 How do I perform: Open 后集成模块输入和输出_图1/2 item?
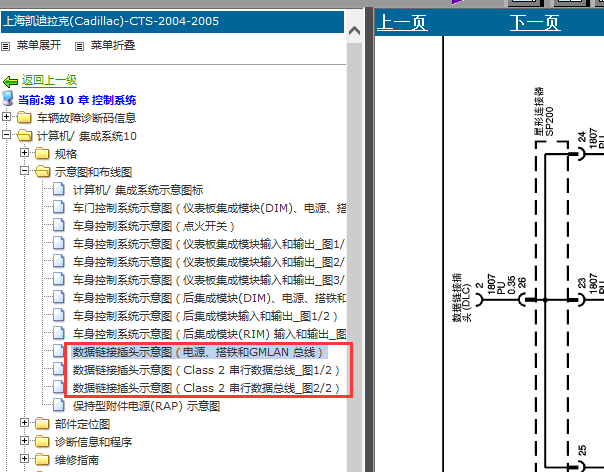pos(205,316)
